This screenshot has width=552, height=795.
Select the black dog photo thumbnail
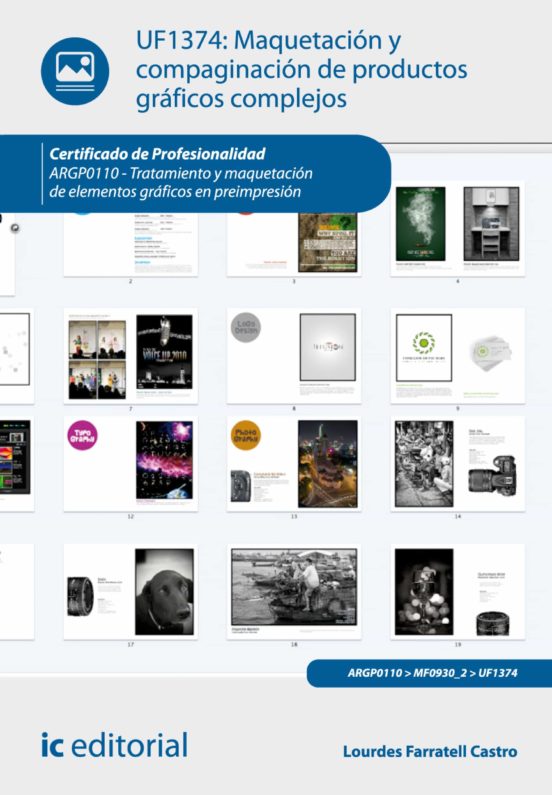click(x=164, y=592)
